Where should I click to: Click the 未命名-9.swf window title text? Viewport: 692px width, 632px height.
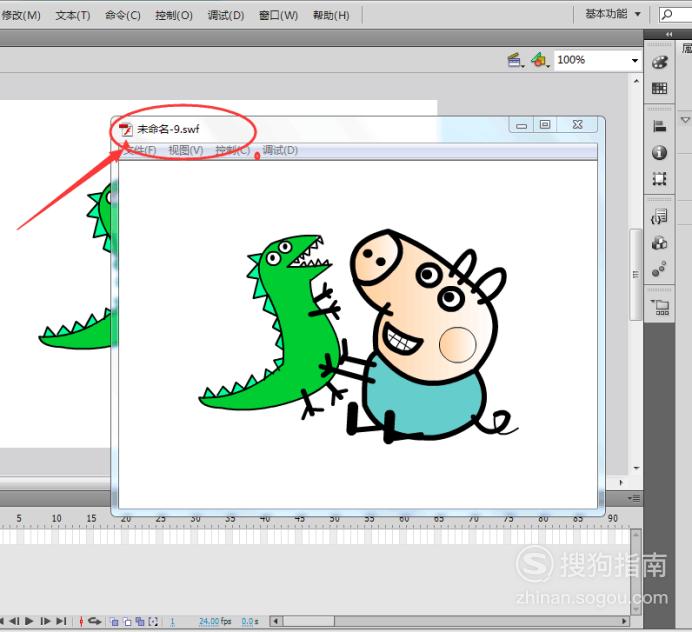point(168,129)
